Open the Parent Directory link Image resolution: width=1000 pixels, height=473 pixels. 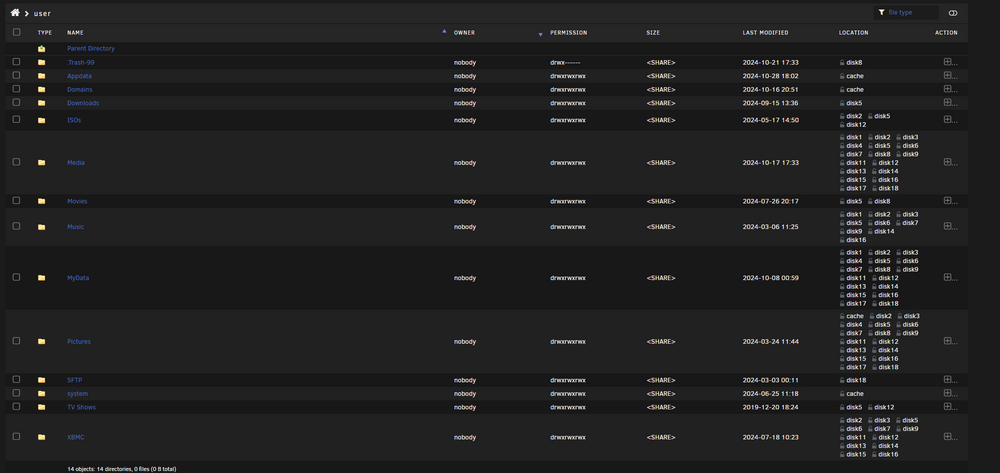coord(91,48)
